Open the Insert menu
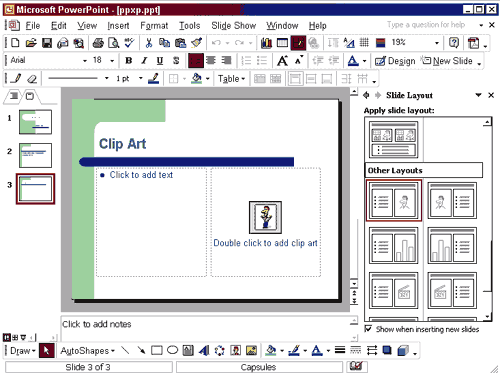 pyautogui.click(x=118, y=25)
